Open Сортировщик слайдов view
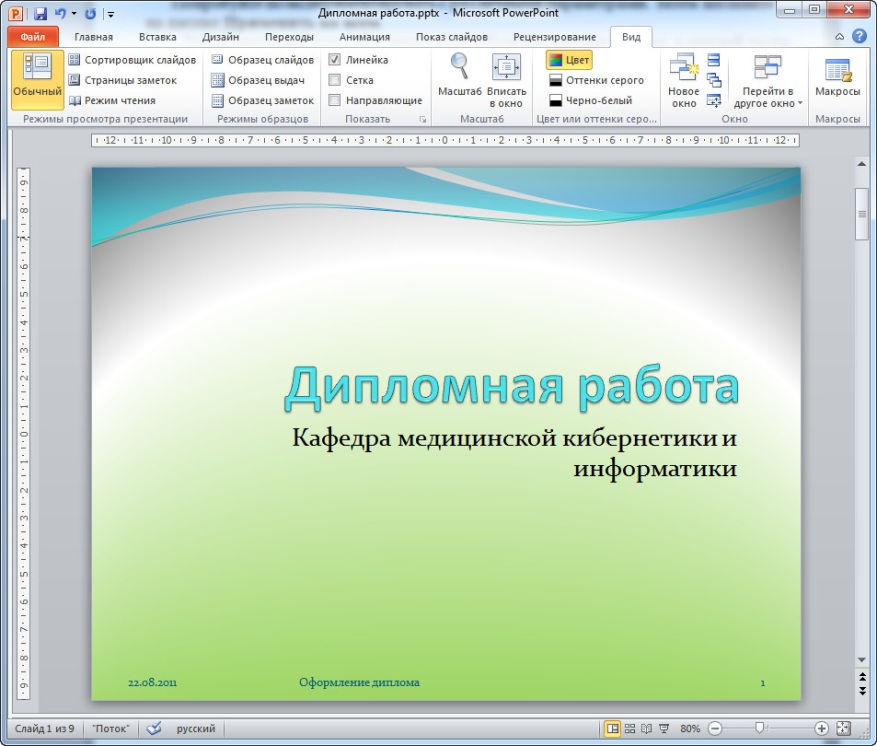The image size is (877, 746). (132, 60)
